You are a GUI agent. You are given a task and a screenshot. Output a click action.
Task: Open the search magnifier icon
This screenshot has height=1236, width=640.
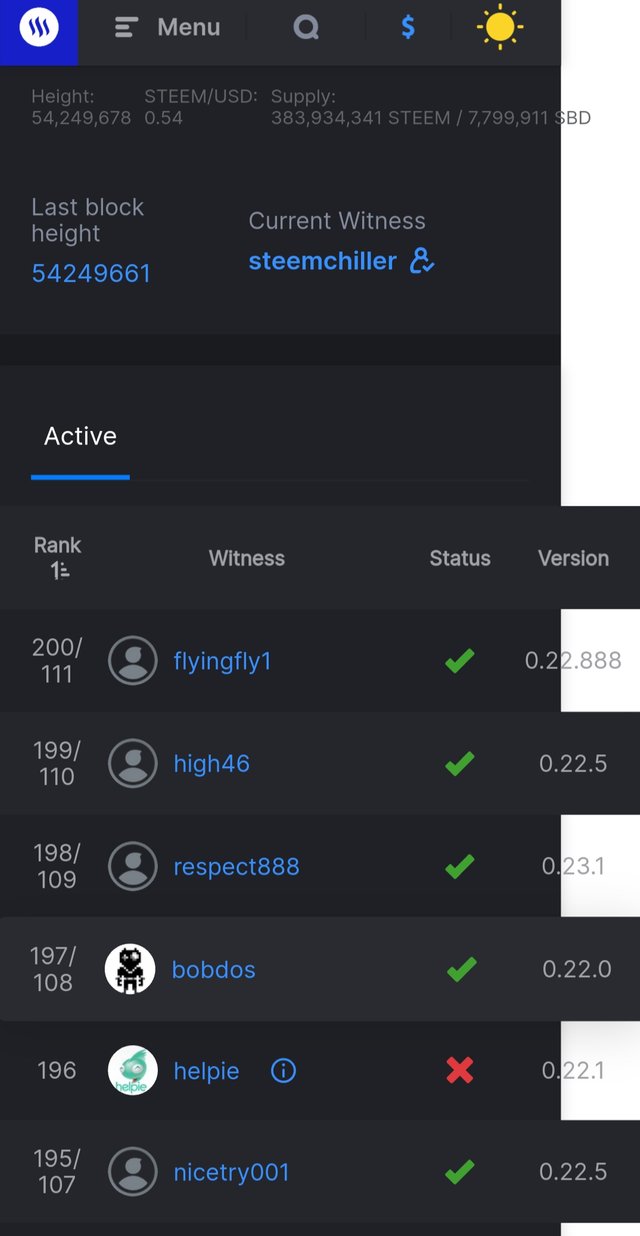click(306, 28)
